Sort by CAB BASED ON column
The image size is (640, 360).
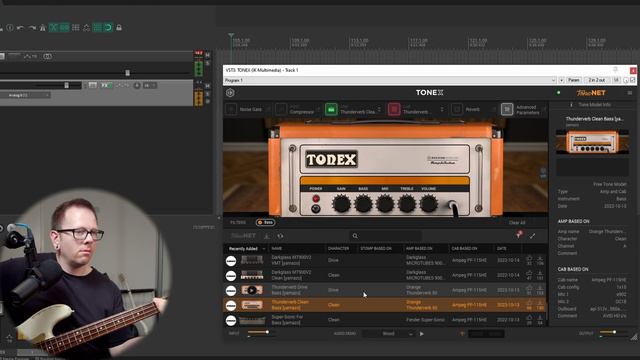pos(464,248)
